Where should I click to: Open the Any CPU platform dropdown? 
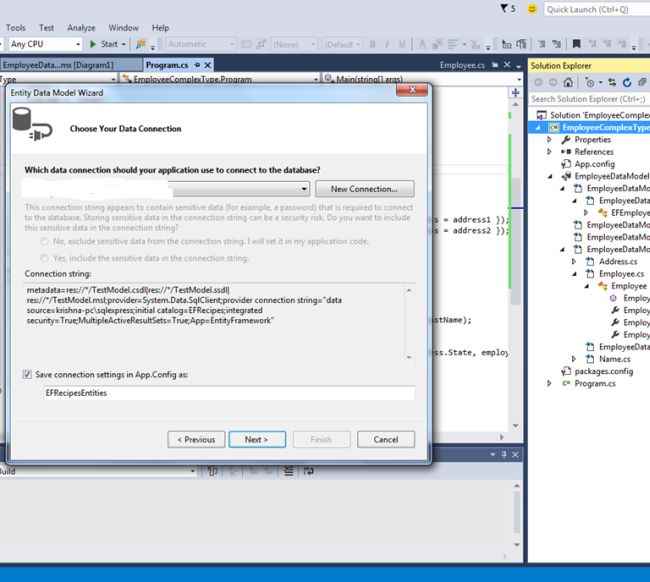(x=78, y=44)
